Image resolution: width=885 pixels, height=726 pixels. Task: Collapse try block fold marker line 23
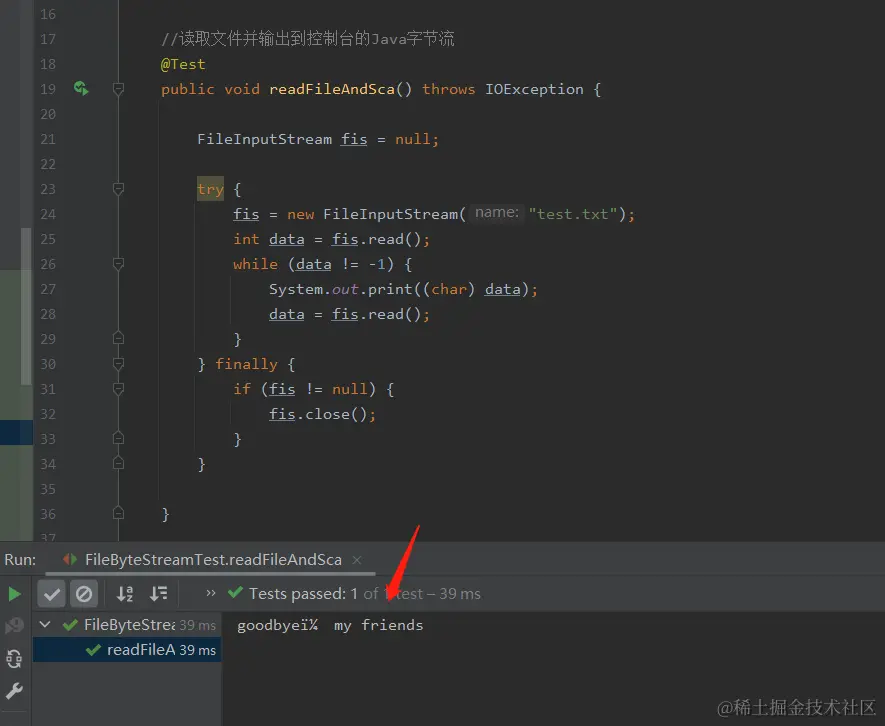pos(118,189)
